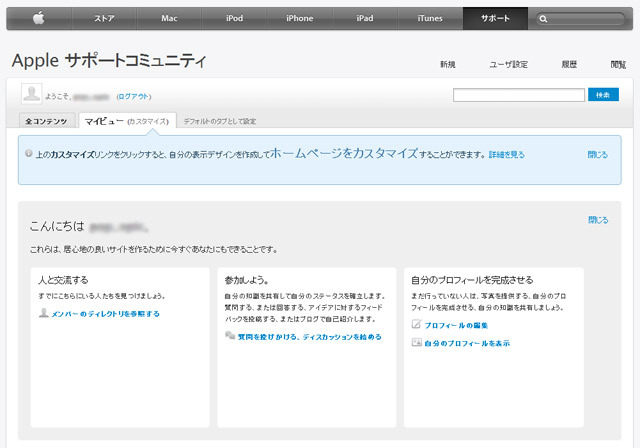
Task: Open the 新規 menu
Action: pyautogui.click(x=448, y=64)
